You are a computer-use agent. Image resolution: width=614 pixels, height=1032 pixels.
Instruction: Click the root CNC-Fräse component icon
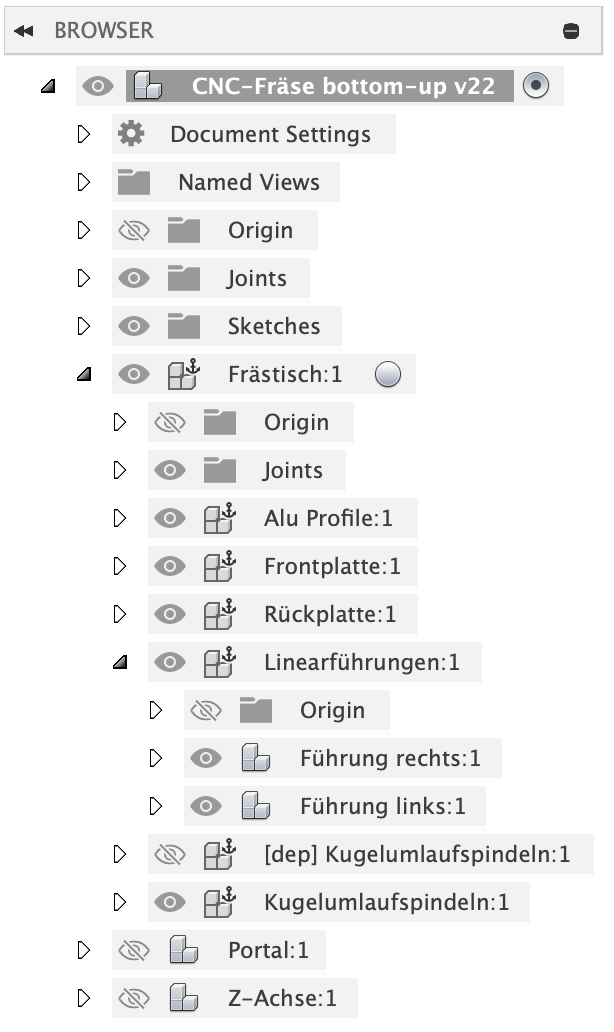tap(148, 86)
